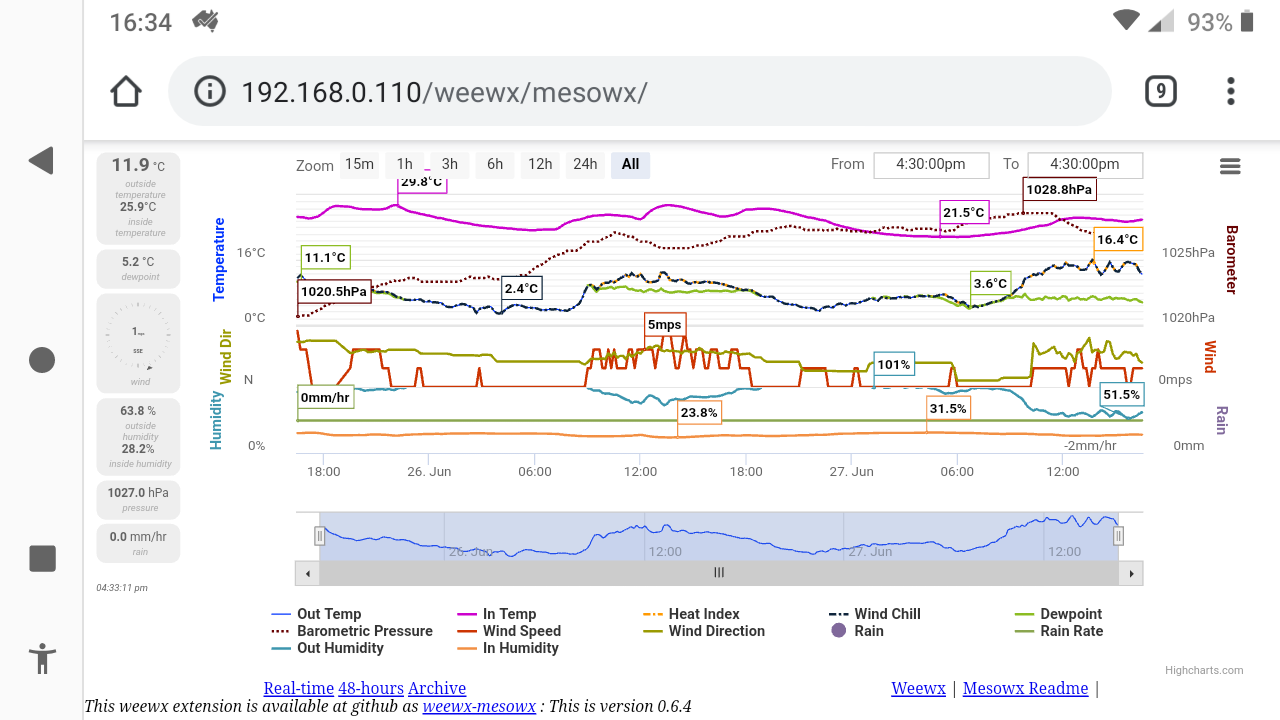This screenshot has width=1280, height=720.
Task: Click the 1028.8hPa chart data label
Action: (1060, 189)
